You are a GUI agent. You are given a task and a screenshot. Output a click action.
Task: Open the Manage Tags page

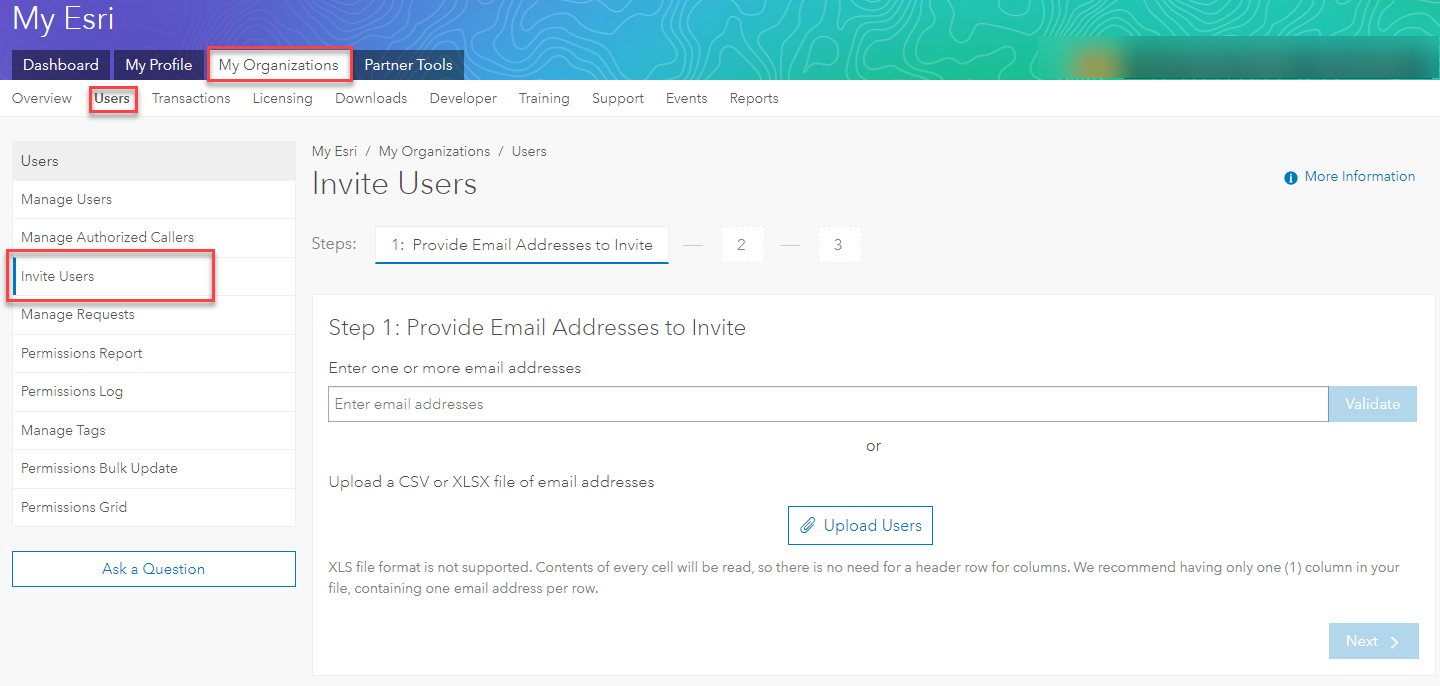pyautogui.click(x=62, y=430)
